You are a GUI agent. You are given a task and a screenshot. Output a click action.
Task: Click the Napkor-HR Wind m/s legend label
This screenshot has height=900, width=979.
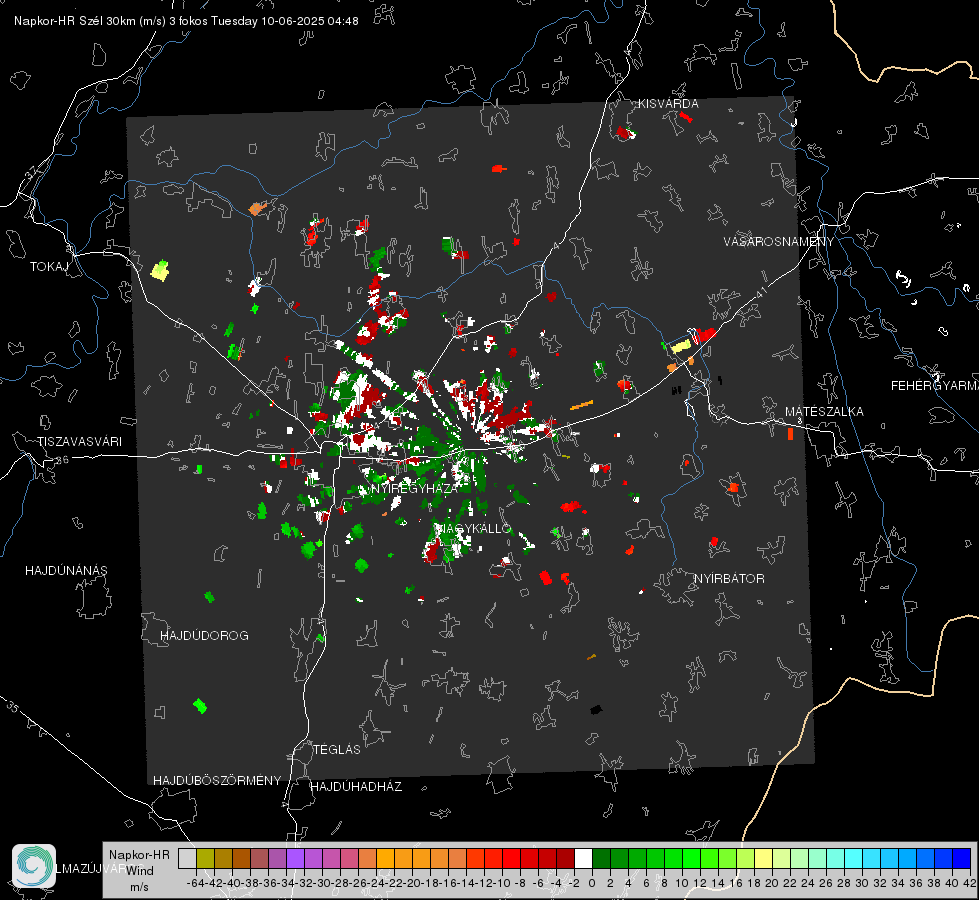tap(139, 870)
